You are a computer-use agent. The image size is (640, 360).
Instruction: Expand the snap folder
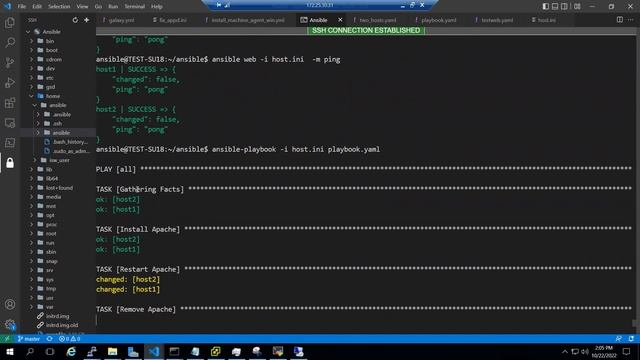[x=31, y=261]
